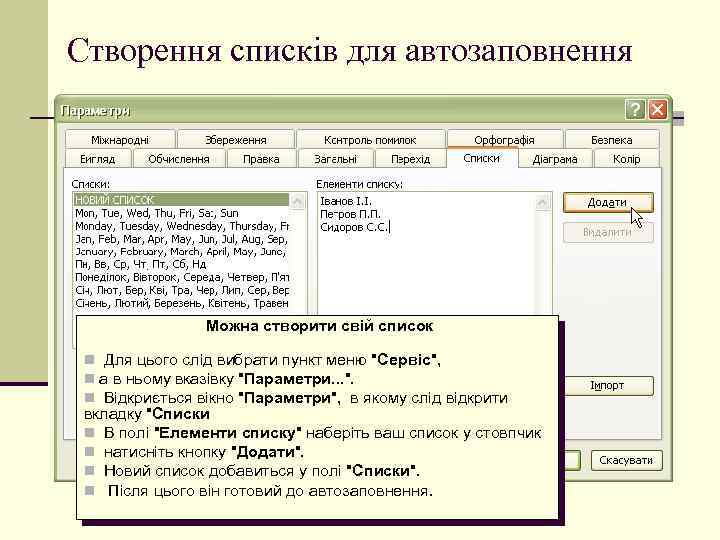
Task: Select the 'January, February, March' list row
Action: coord(181,252)
